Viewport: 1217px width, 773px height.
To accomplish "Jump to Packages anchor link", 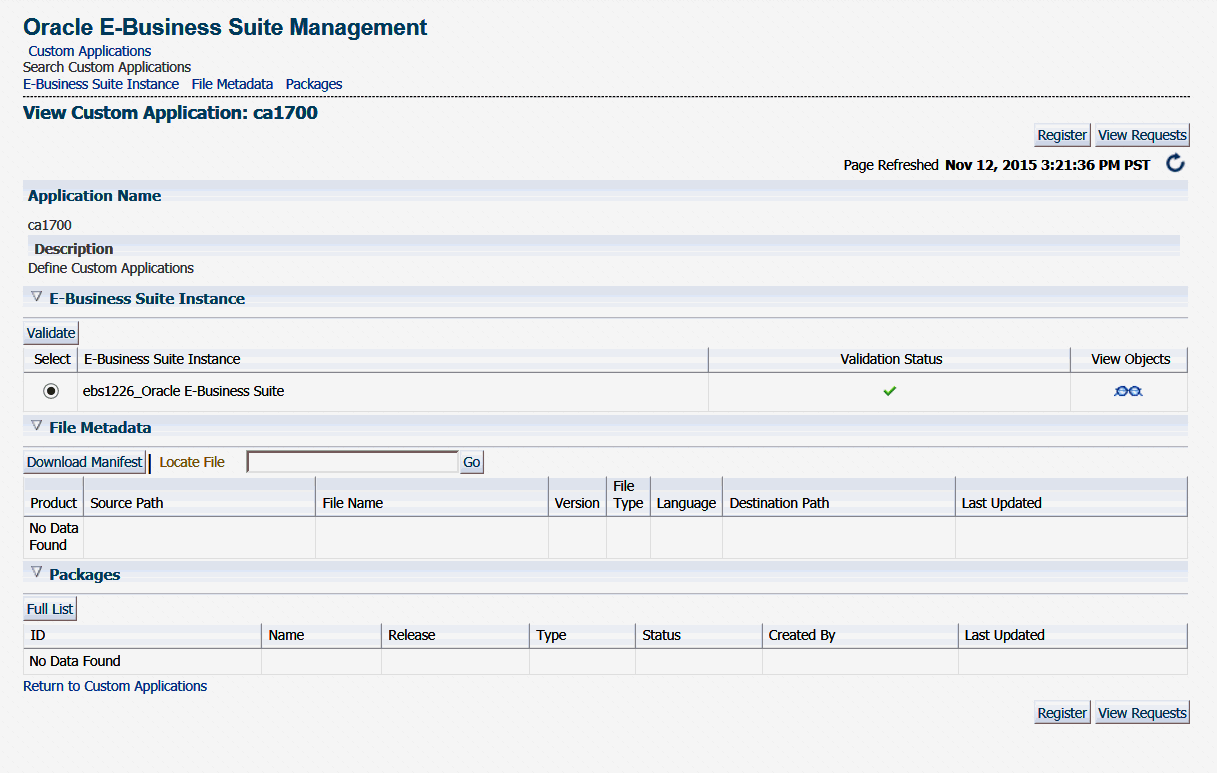I will (x=314, y=84).
